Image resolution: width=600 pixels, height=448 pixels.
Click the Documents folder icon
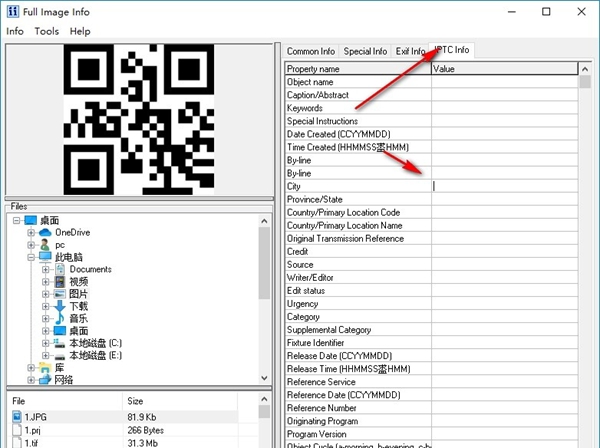click(x=60, y=269)
